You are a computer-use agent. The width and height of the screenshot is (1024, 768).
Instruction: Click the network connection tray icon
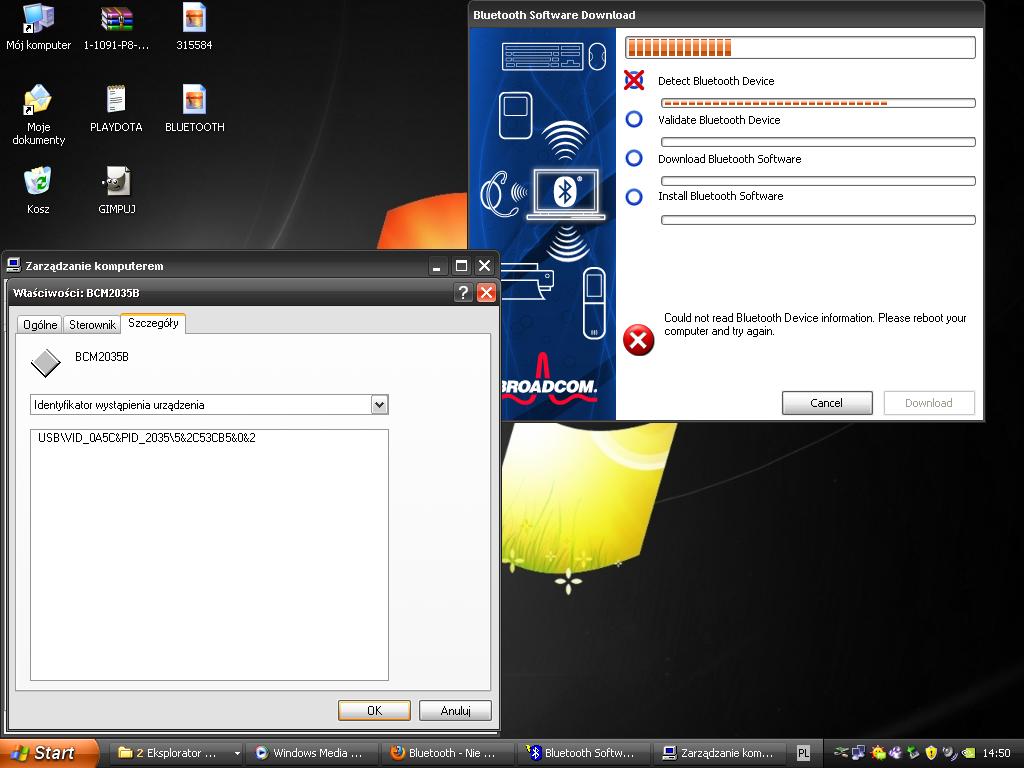pyautogui.click(x=858, y=753)
